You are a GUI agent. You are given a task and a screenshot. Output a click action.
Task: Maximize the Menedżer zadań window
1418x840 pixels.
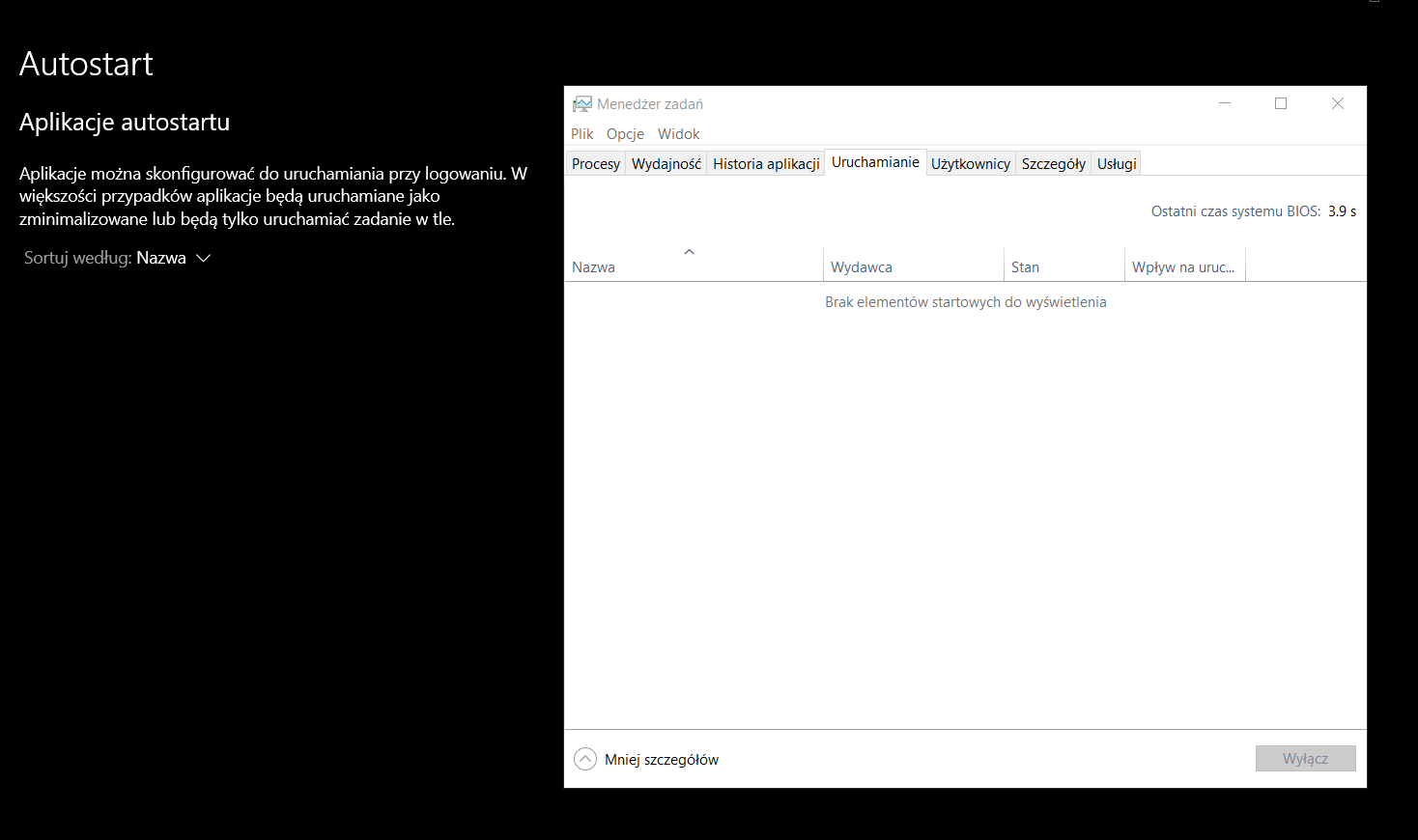[x=1281, y=103]
